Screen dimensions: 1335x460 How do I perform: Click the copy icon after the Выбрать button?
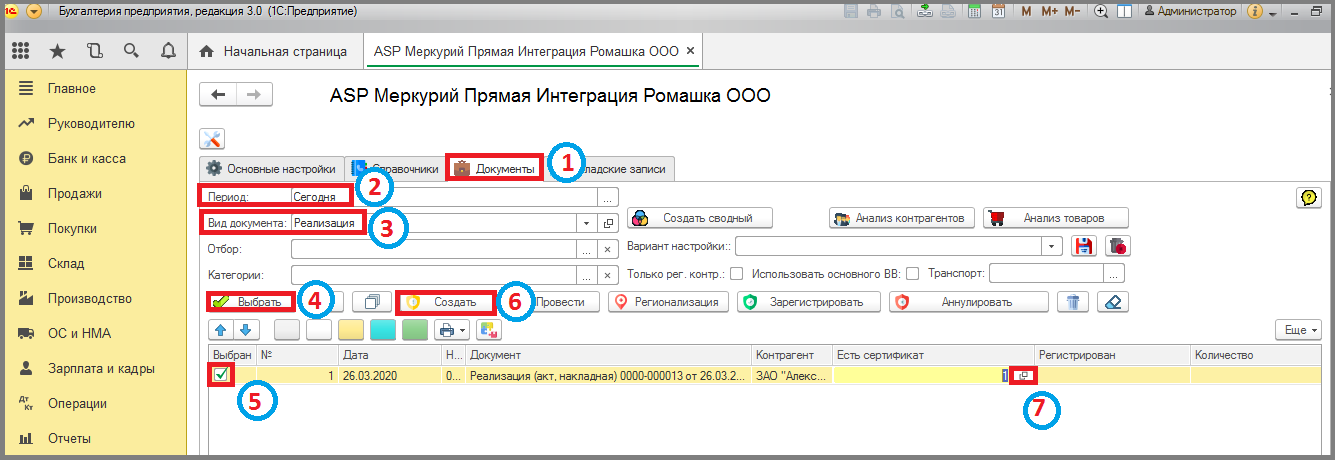coord(371,302)
